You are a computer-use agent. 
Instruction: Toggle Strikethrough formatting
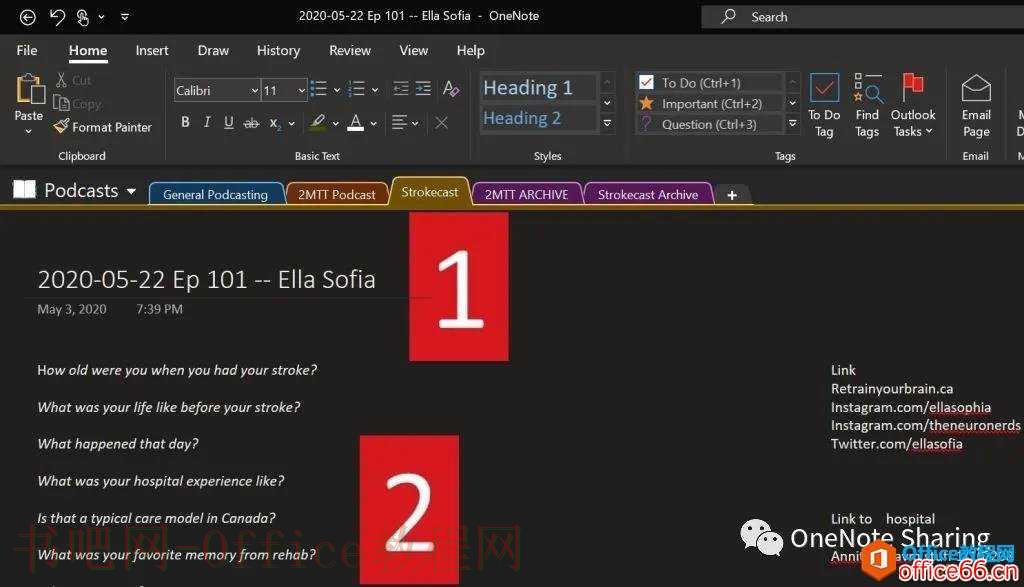tap(251, 123)
